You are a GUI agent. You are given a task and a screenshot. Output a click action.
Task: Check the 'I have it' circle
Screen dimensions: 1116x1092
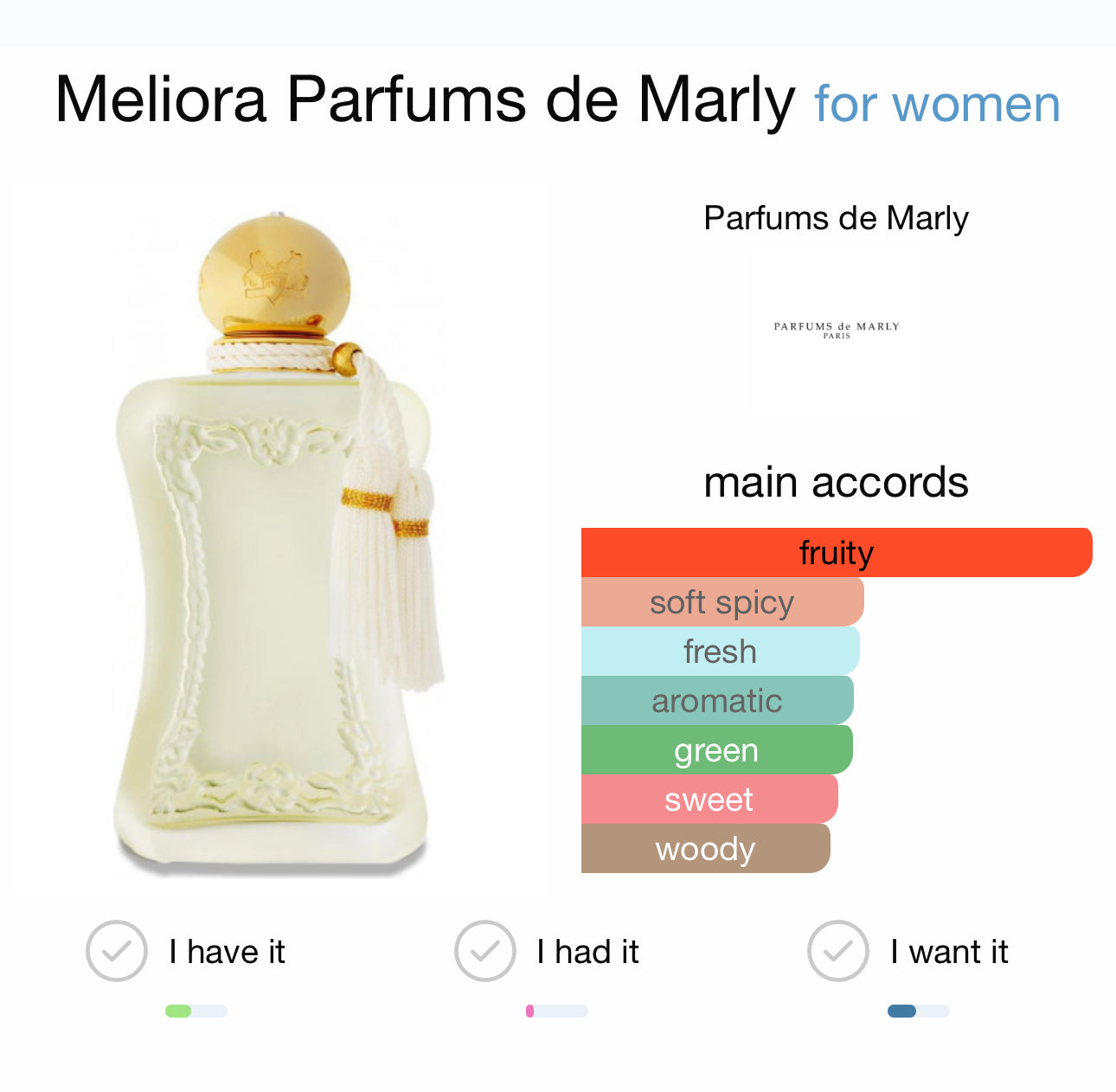click(117, 951)
